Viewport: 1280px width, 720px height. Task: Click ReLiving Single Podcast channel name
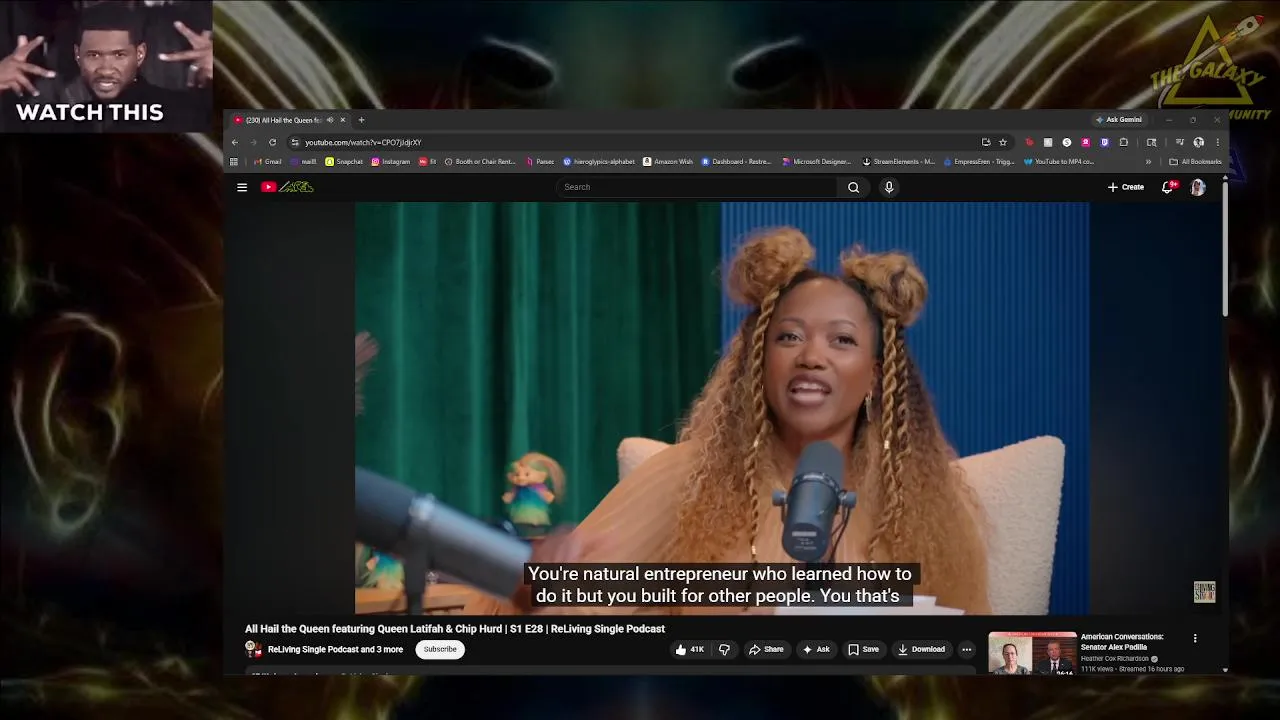point(335,649)
